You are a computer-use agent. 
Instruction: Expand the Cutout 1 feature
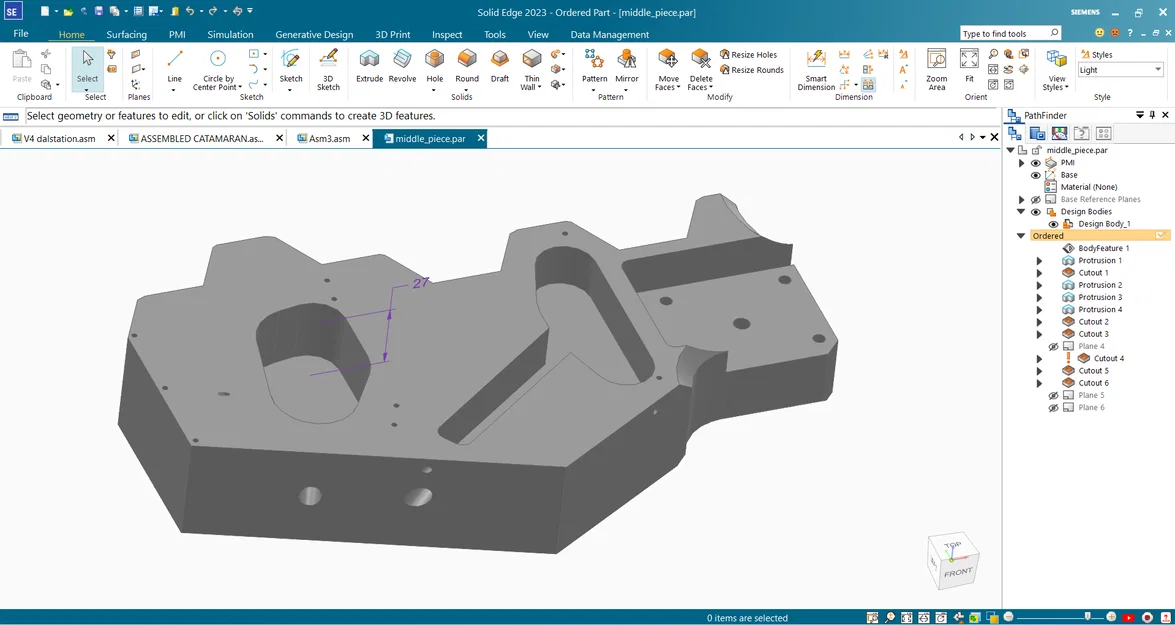coord(1039,273)
